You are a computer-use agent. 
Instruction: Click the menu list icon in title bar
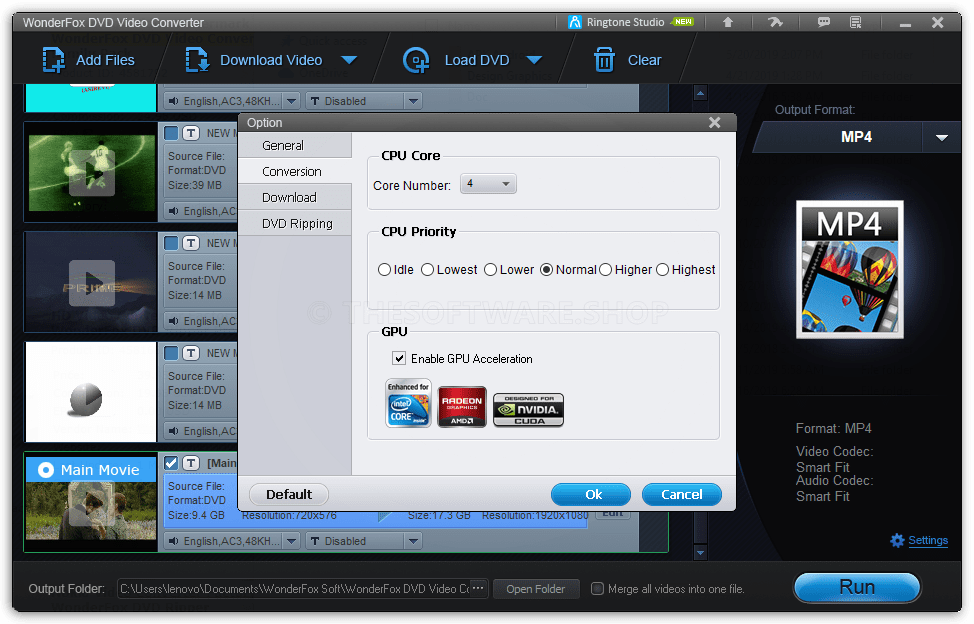855,22
